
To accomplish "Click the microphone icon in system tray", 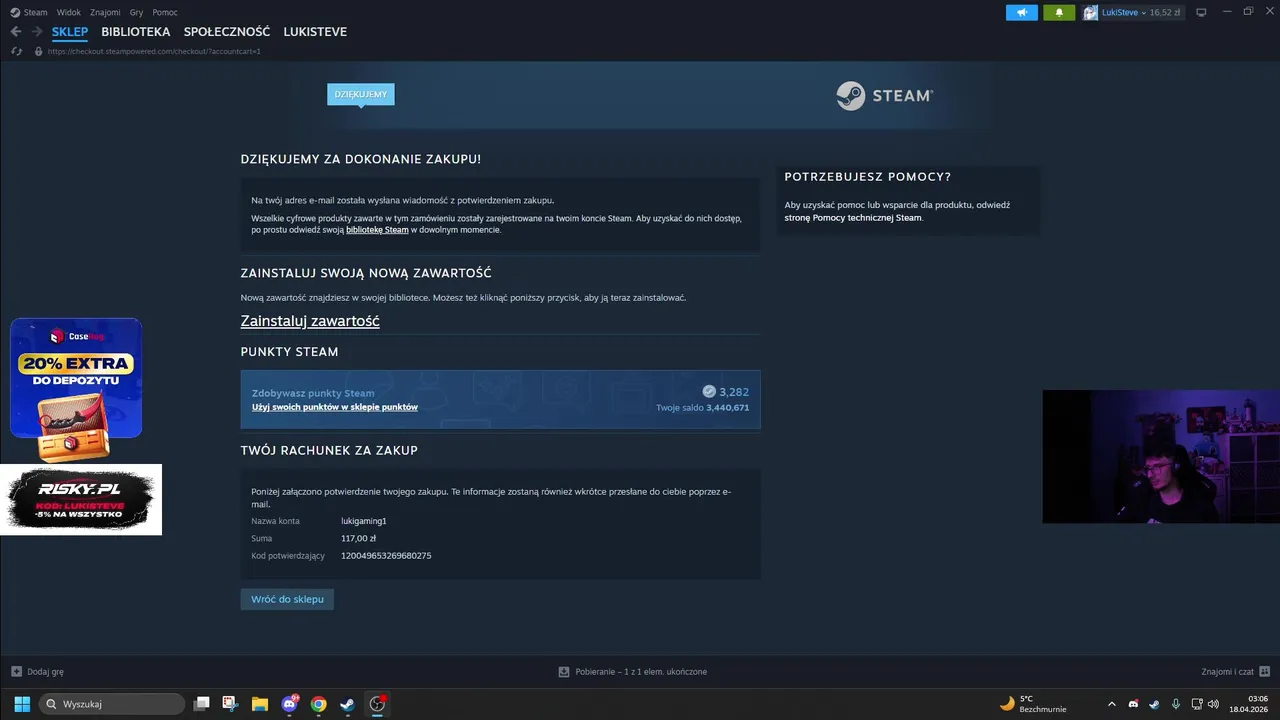I will (x=1176, y=704).
